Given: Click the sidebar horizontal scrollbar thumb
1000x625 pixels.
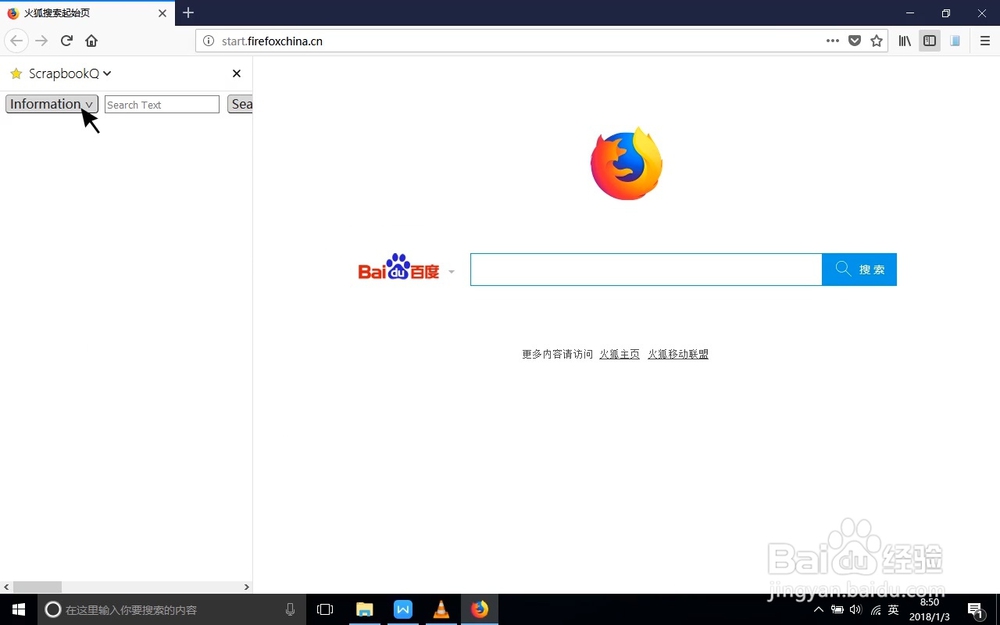Looking at the screenshot, I should tap(38, 587).
